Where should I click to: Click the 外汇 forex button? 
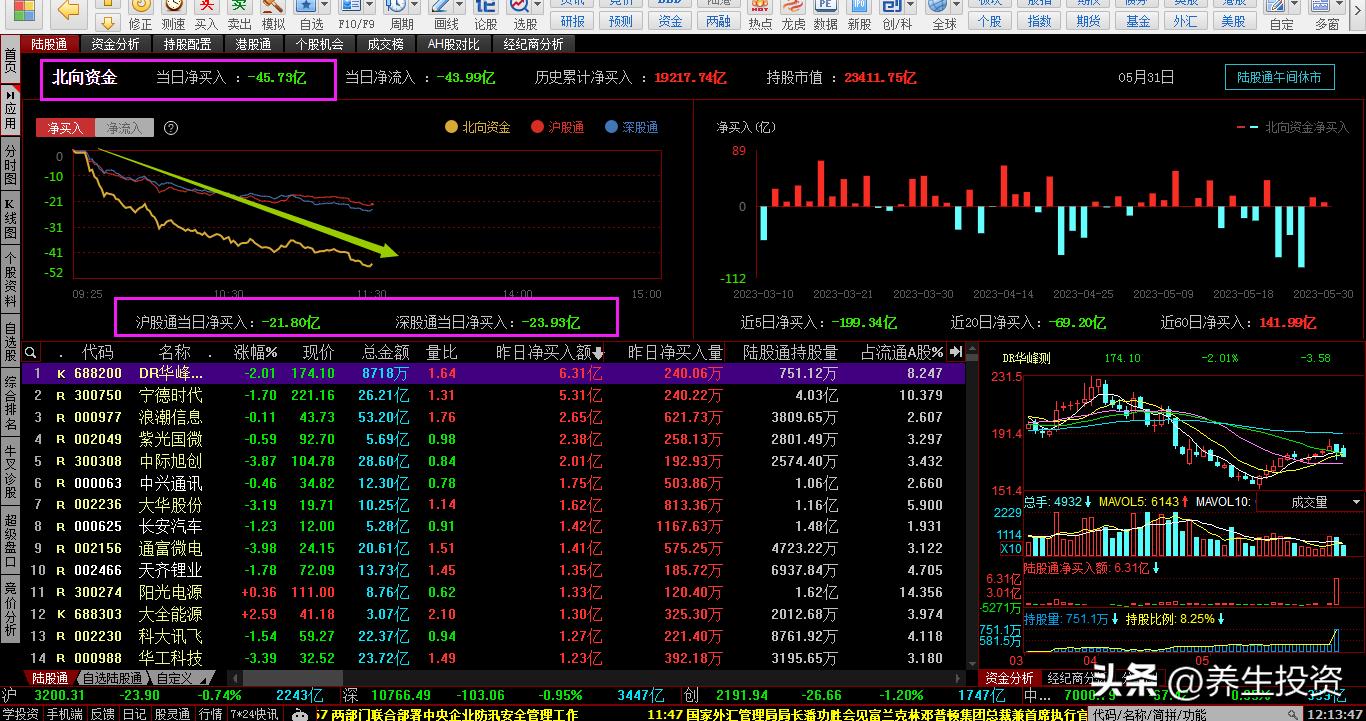pos(1185,21)
